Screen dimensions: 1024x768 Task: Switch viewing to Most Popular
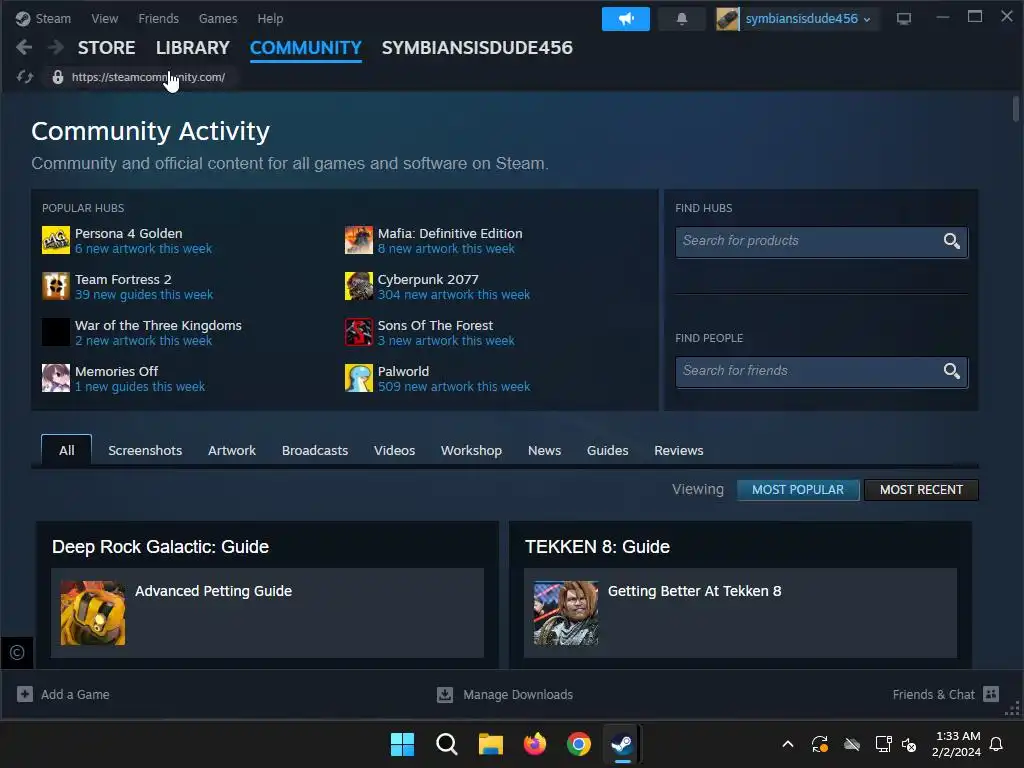tap(798, 490)
